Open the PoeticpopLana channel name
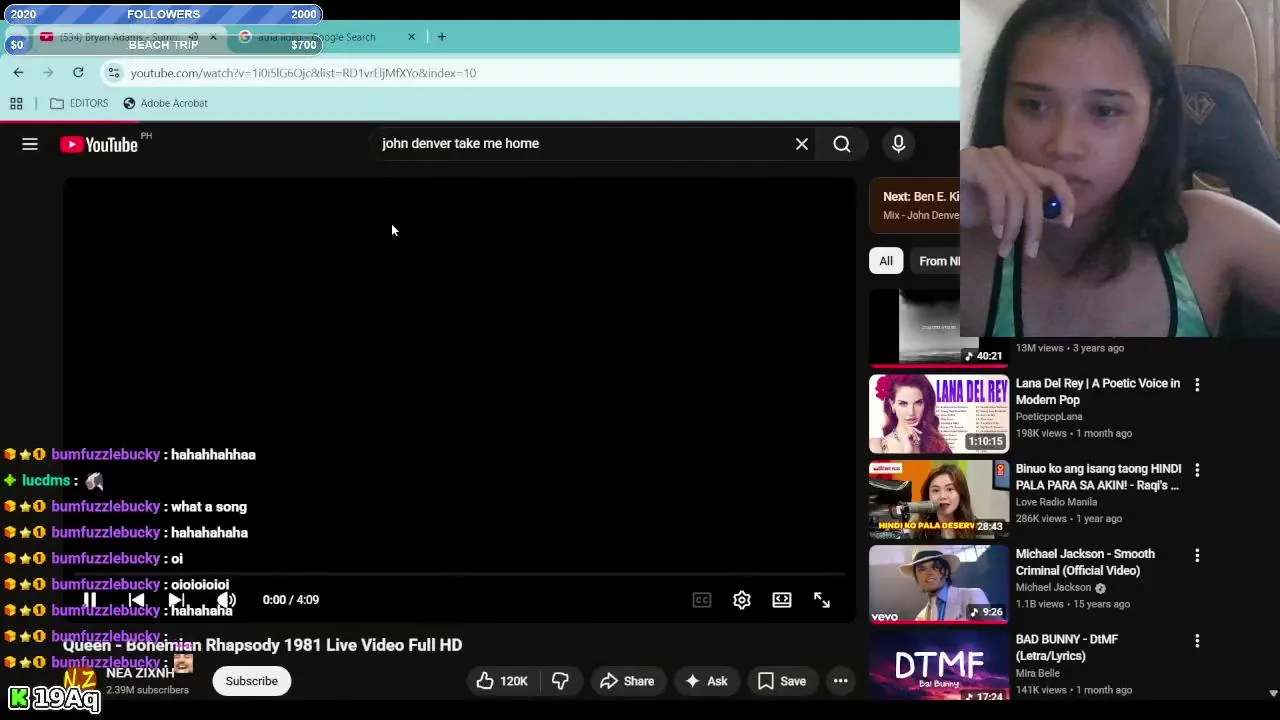The height and width of the screenshot is (720, 1280). (x=1049, y=417)
